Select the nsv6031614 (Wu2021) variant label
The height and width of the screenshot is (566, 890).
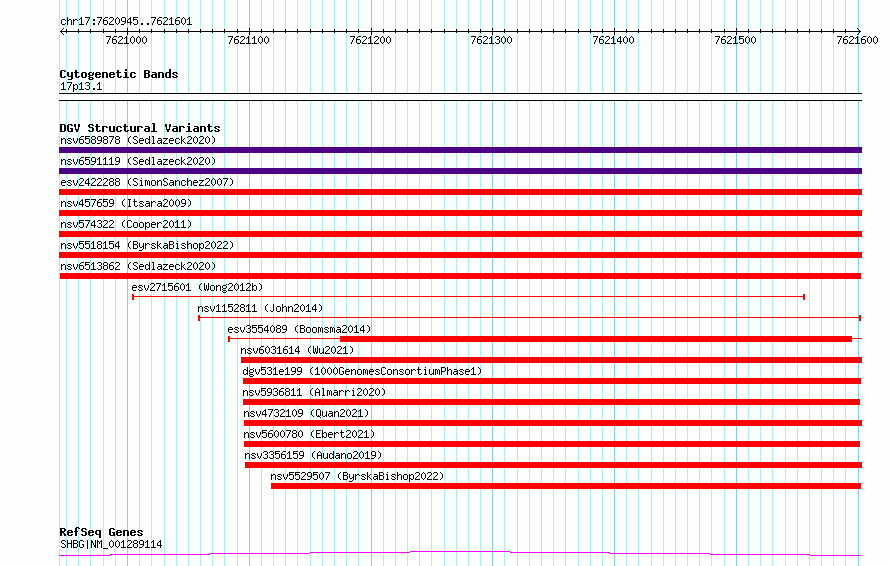[297, 350]
